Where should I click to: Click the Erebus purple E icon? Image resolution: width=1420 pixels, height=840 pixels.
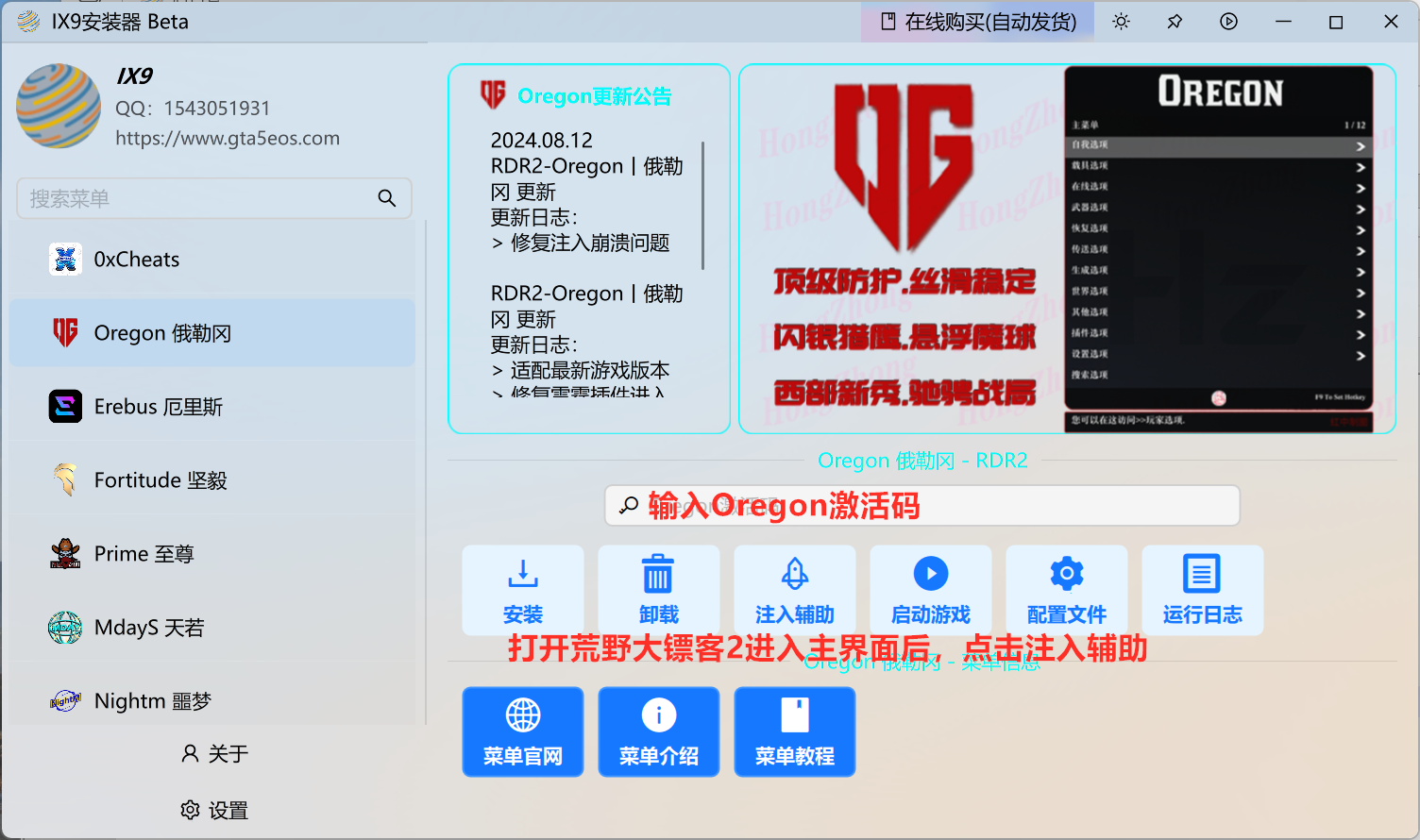click(x=65, y=407)
